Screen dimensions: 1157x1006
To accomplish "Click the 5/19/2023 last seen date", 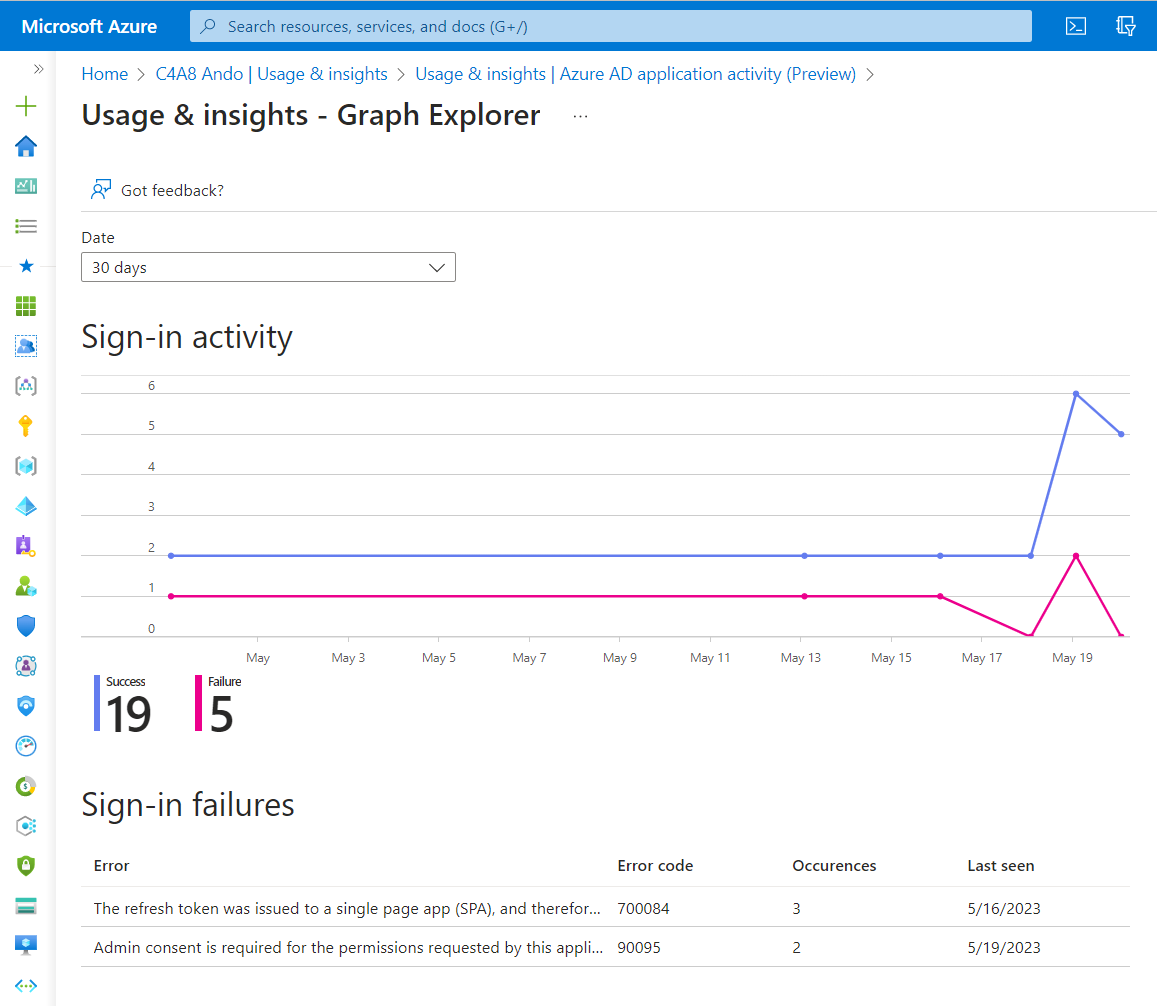I will click(x=1004, y=948).
